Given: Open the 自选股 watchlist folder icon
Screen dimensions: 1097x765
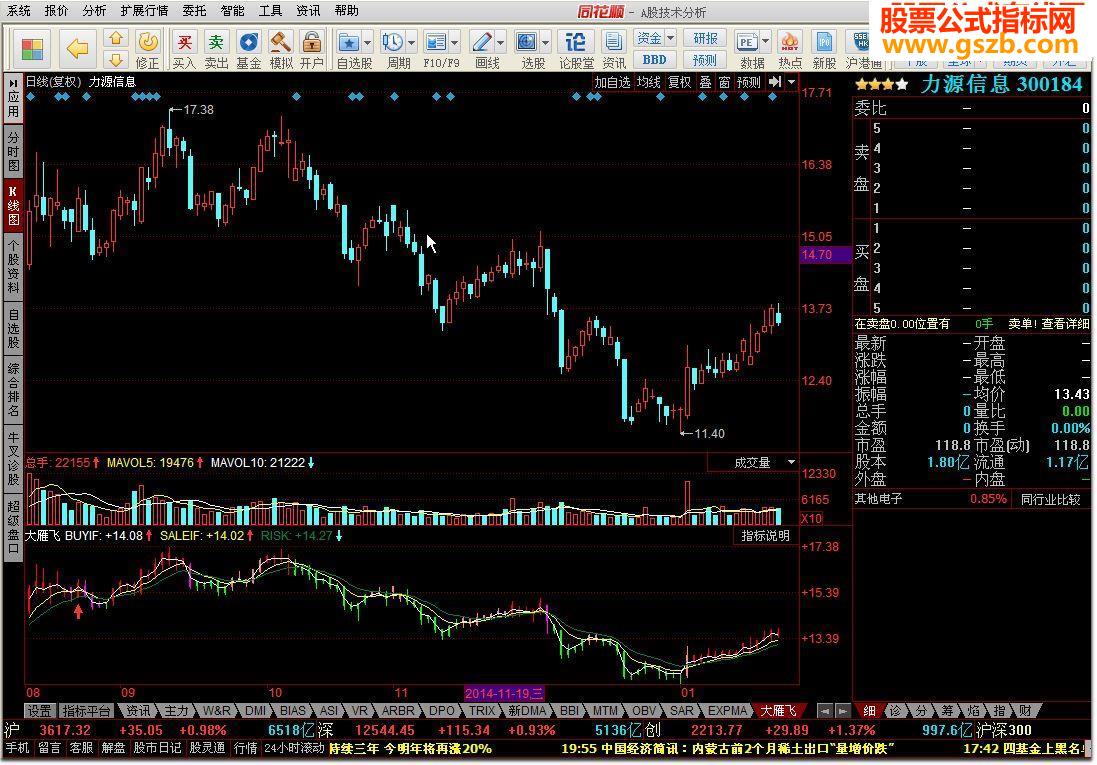Looking at the screenshot, I should click(x=348, y=42).
